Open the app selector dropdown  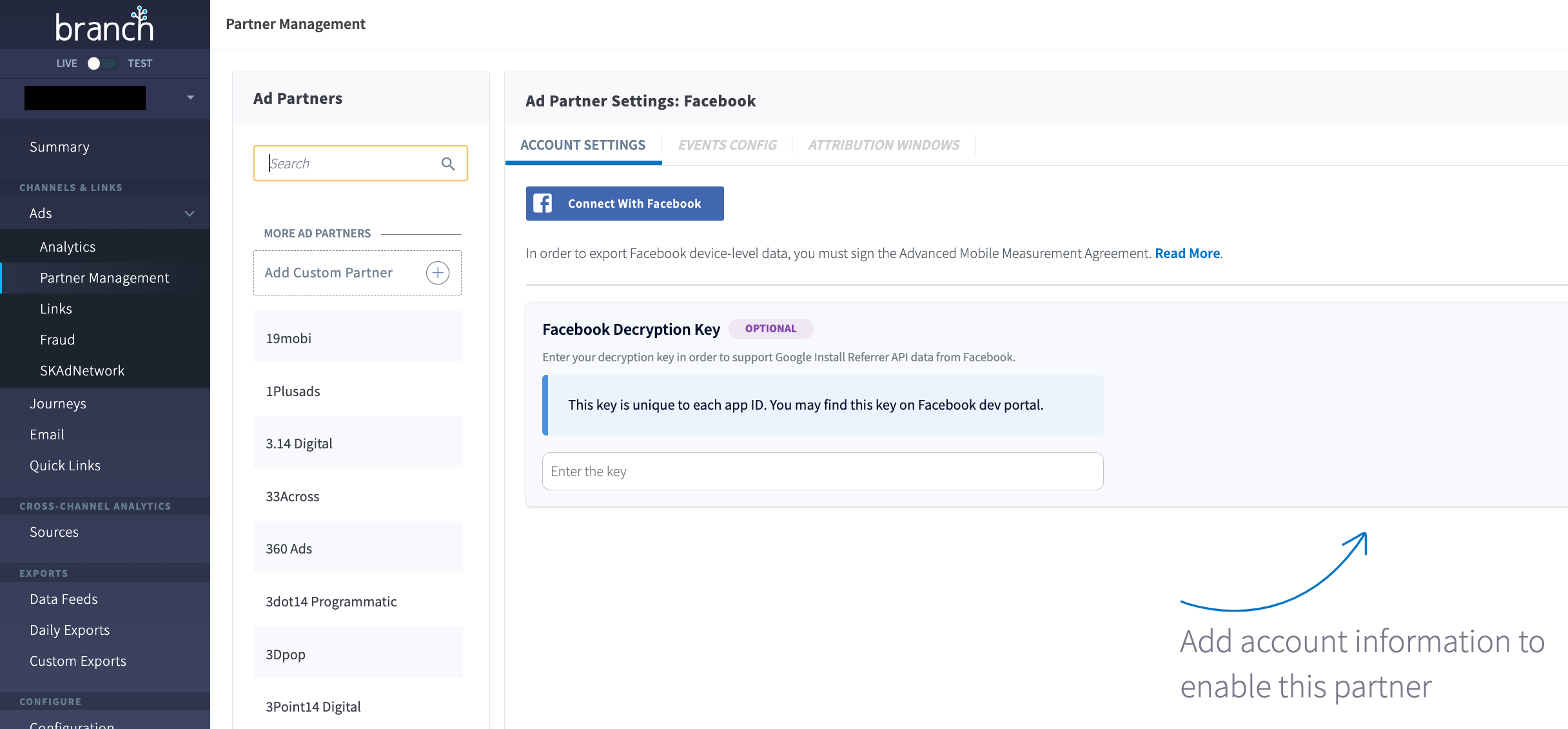190,97
